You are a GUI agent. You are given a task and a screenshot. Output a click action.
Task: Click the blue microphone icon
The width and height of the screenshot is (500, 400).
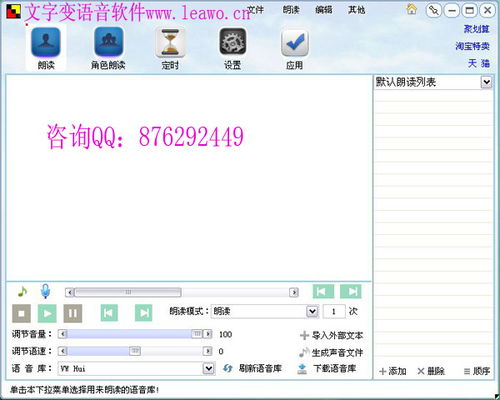pyautogui.click(x=45, y=291)
